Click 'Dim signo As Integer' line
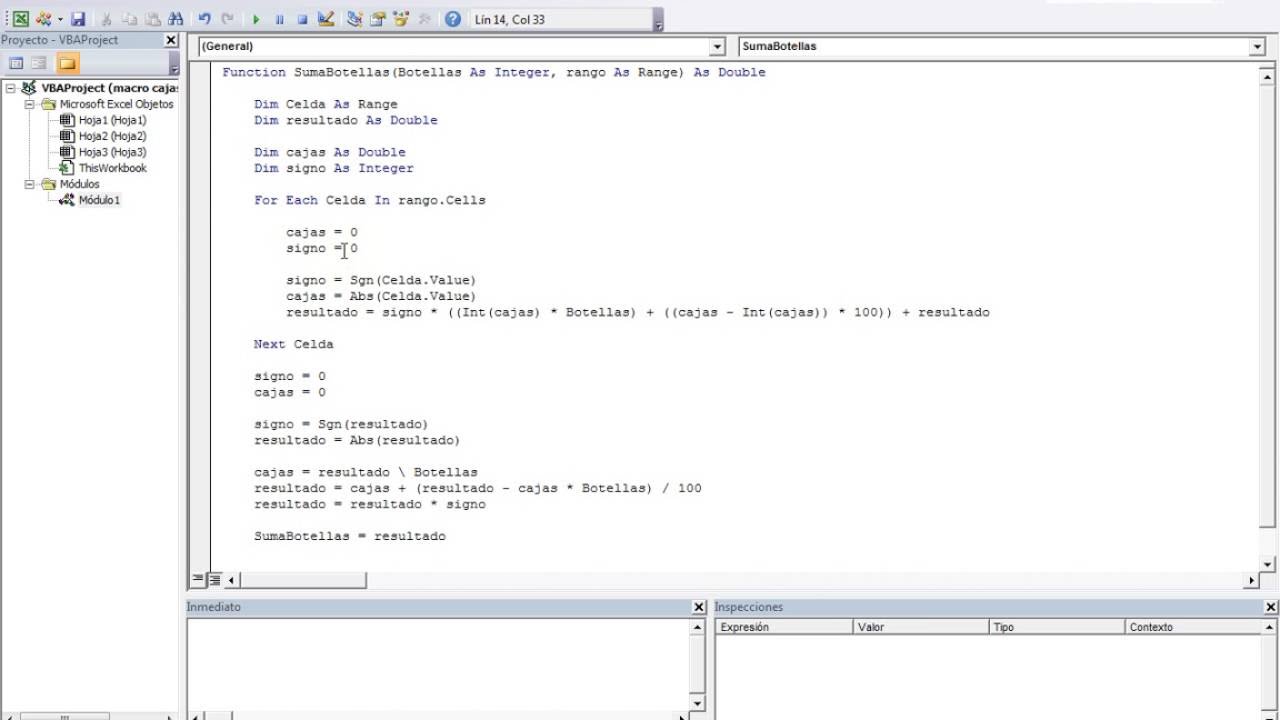Viewport: 1280px width, 720px height. click(334, 168)
